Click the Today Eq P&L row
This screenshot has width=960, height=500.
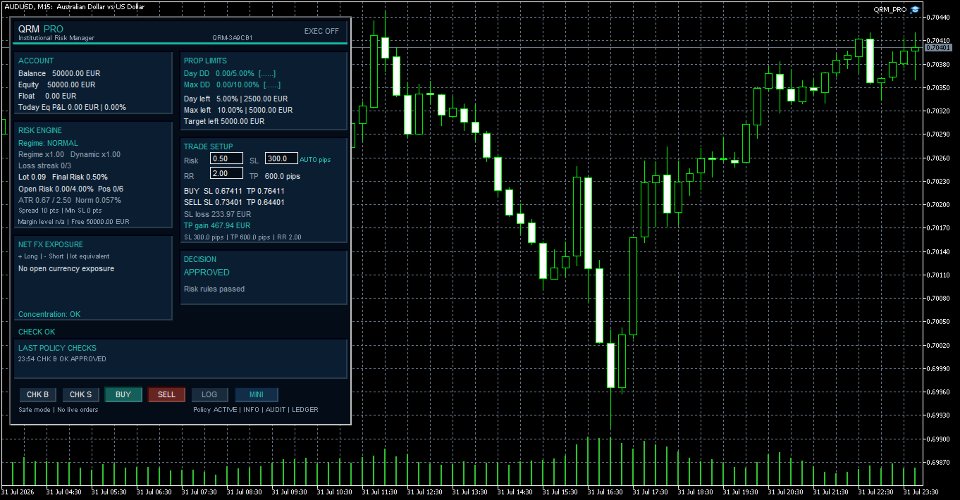coord(72,107)
